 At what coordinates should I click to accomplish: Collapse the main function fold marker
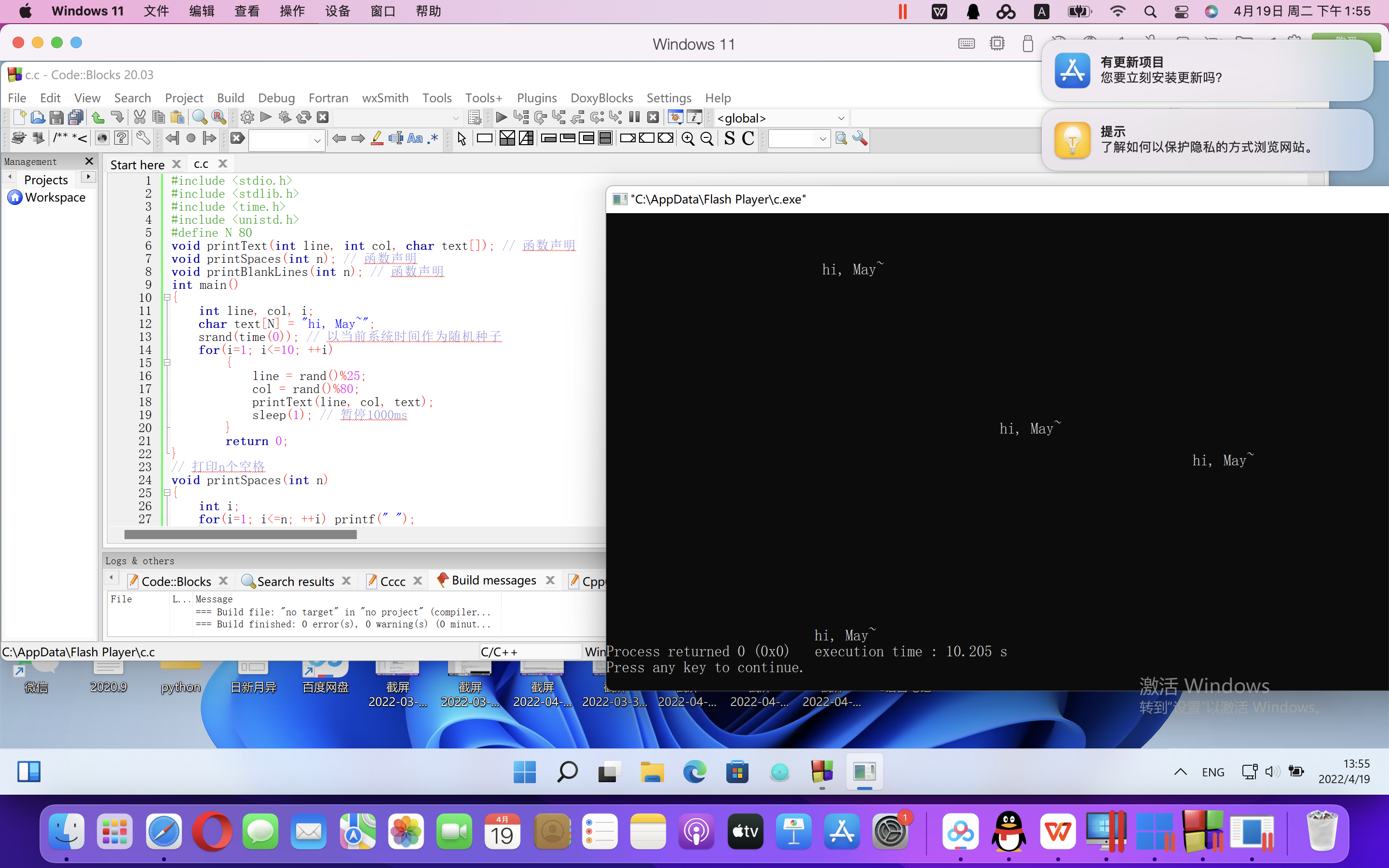[167, 298]
